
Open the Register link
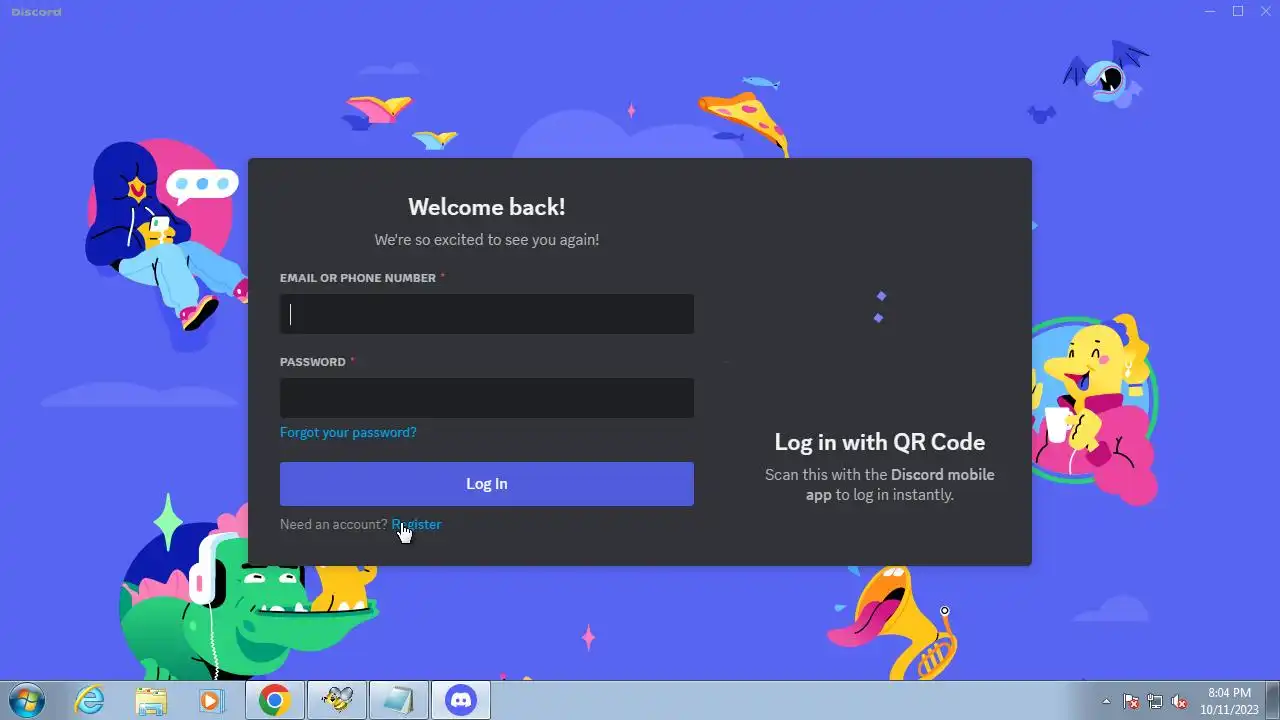416,524
